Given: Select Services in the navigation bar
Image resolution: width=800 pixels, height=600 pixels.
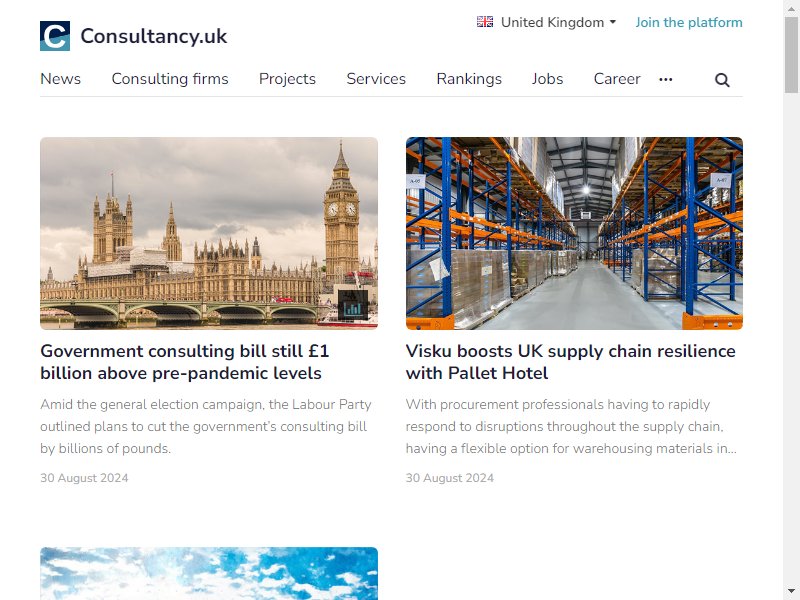Looking at the screenshot, I should pos(376,79).
